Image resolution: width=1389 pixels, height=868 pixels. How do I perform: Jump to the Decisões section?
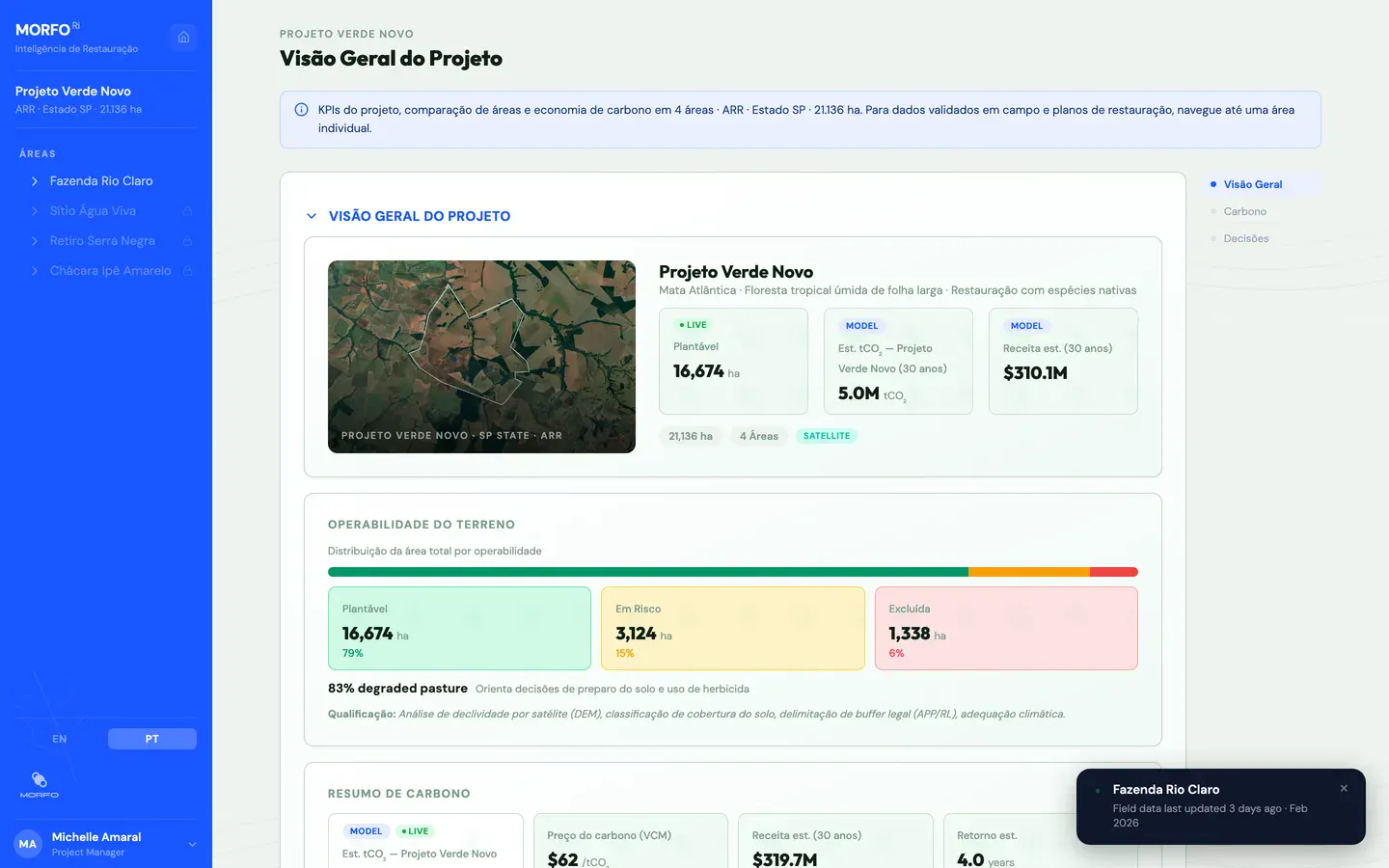coord(1246,238)
